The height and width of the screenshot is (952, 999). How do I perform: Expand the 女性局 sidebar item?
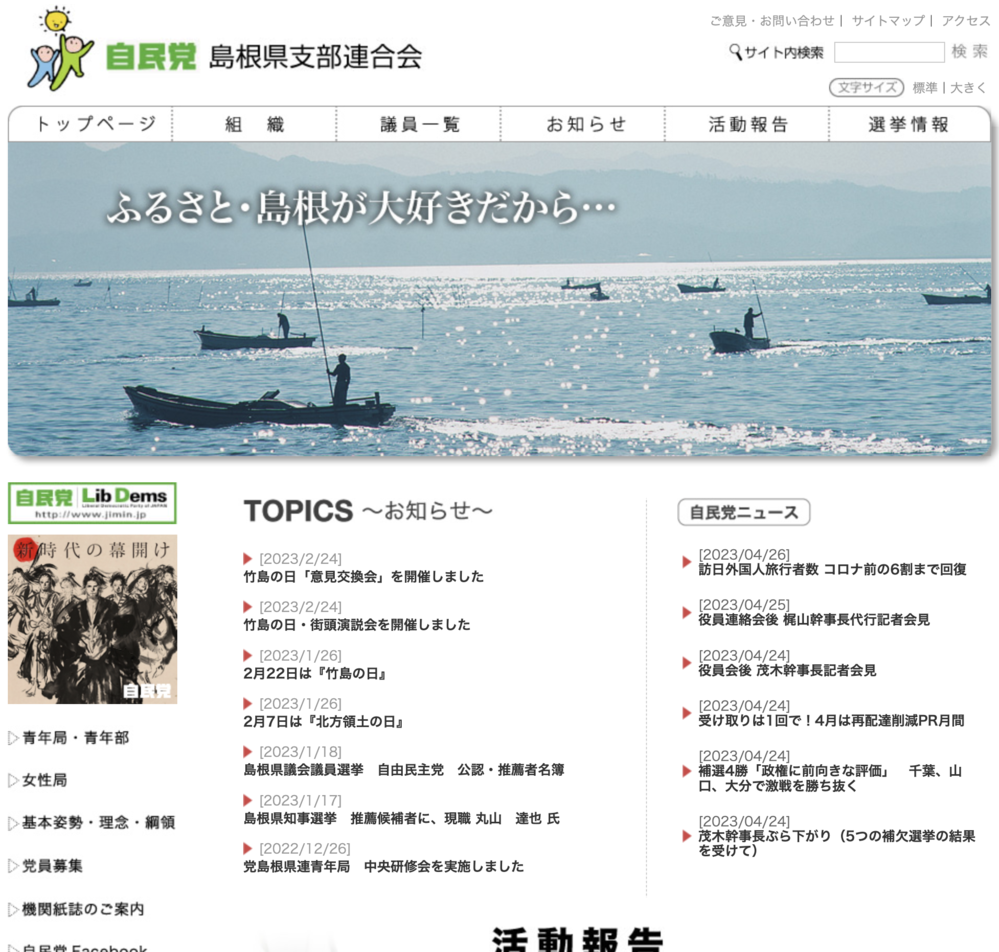pos(44,780)
